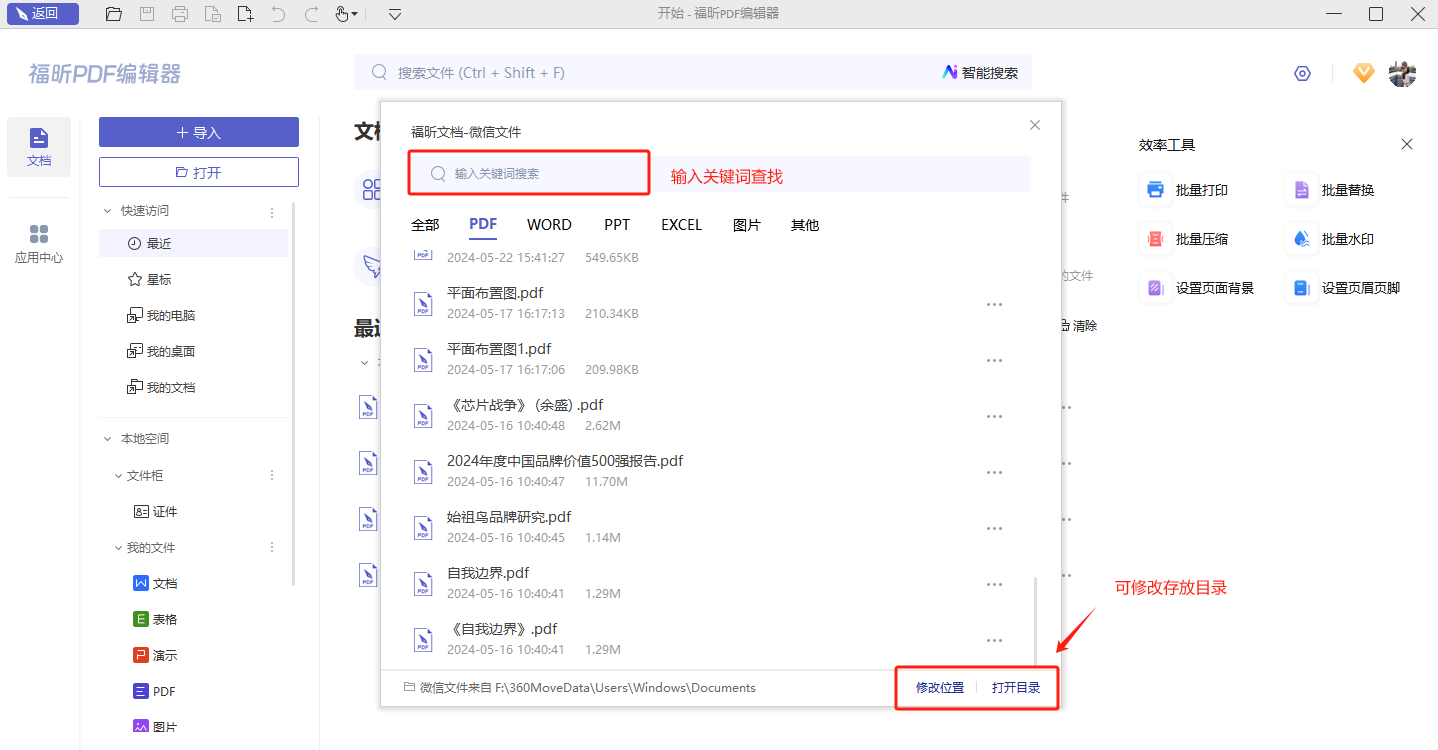Collapse the My Files (我的文件) folder
This screenshot has height=750, width=1438.
tap(118, 548)
